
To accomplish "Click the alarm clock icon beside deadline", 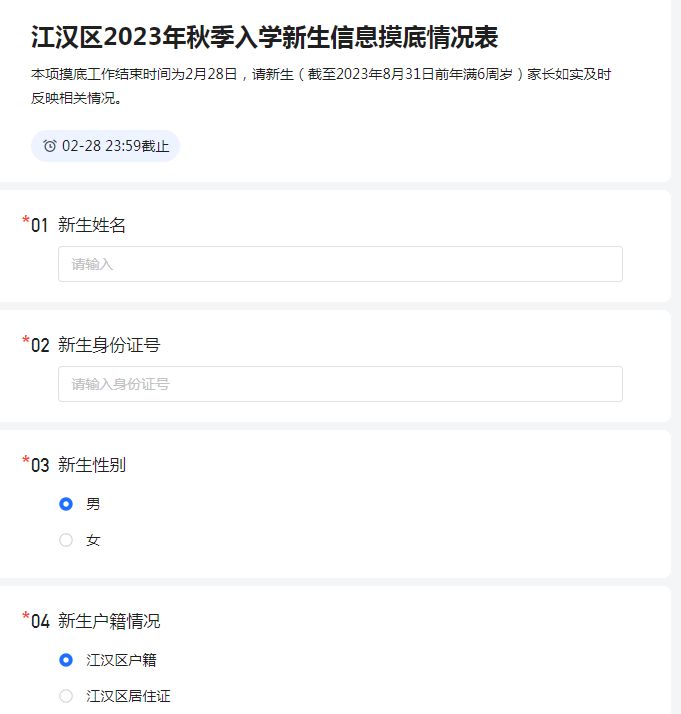I will pyautogui.click(x=50, y=146).
